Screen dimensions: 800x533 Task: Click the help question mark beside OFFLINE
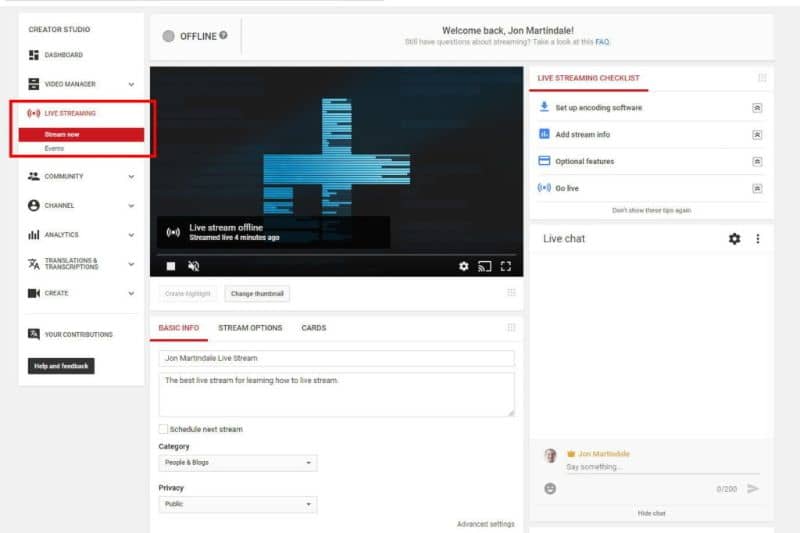(223, 35)
